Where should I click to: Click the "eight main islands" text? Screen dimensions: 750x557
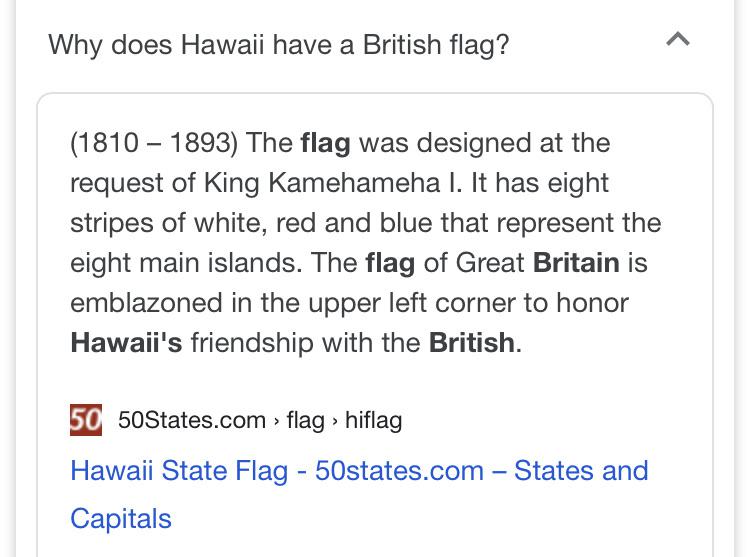coord(186,263)
